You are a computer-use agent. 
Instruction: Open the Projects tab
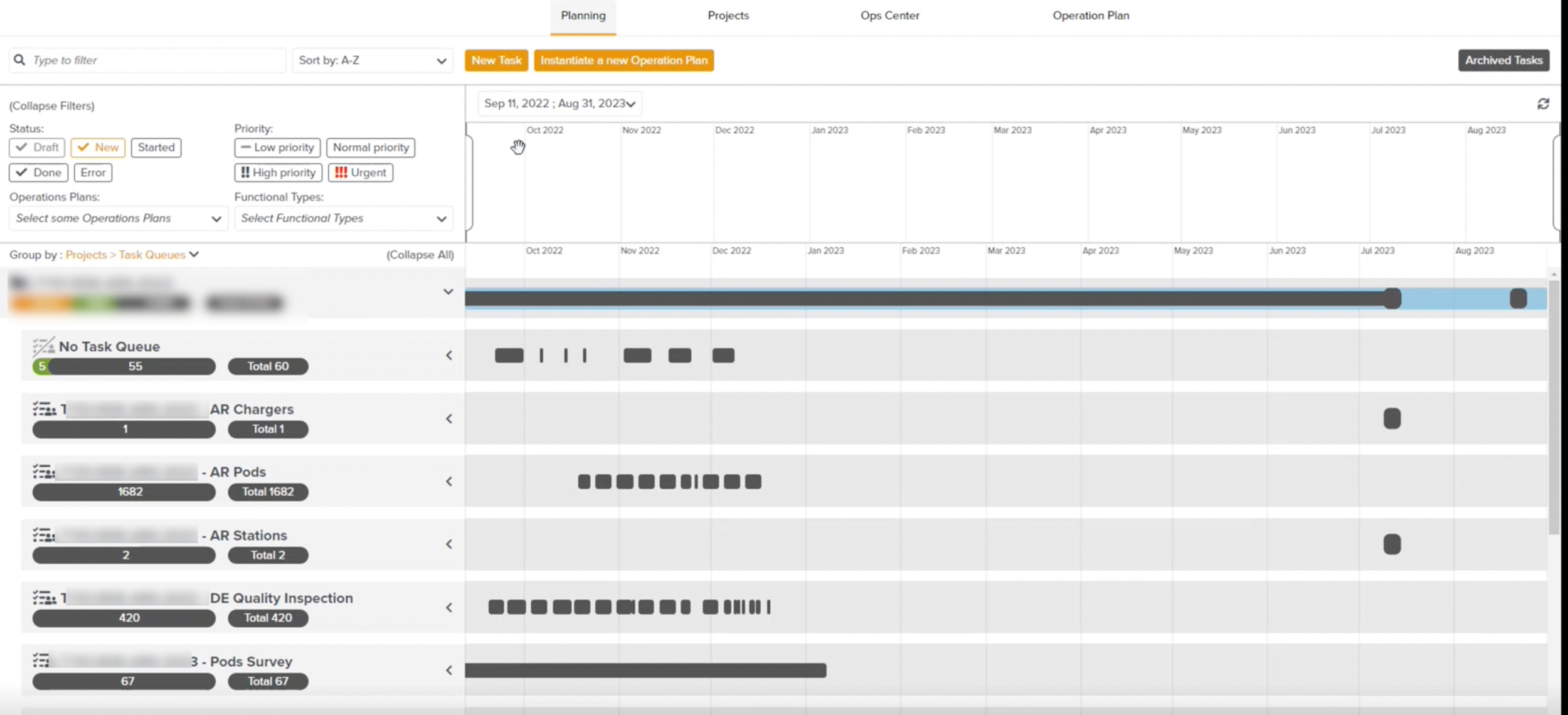728,16
